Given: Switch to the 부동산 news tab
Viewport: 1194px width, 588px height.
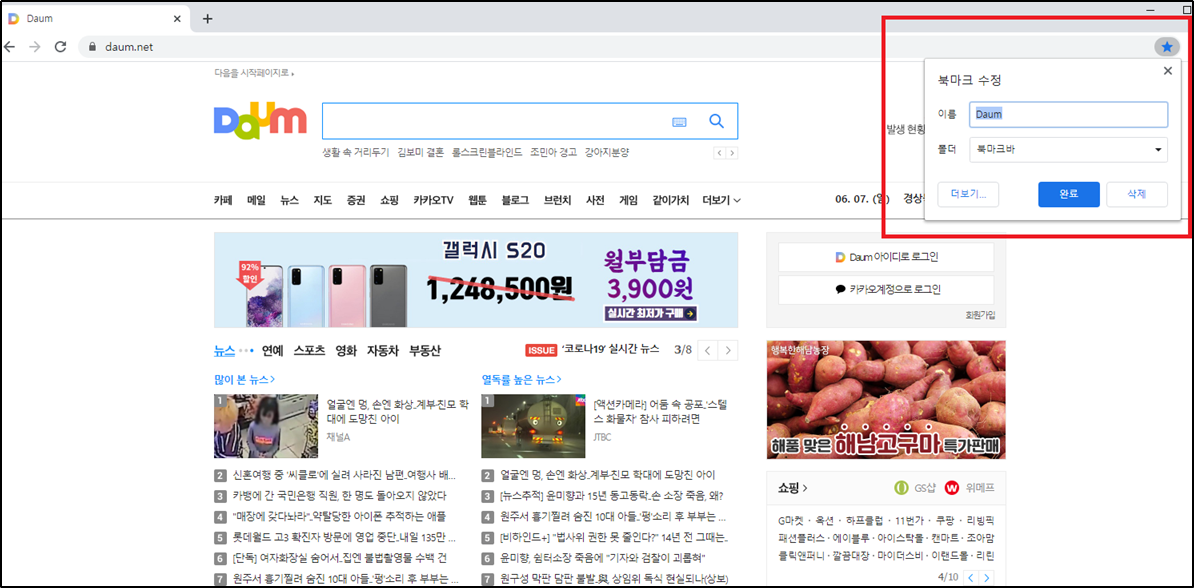Looking at the screenshot, I should coord(425,350).
